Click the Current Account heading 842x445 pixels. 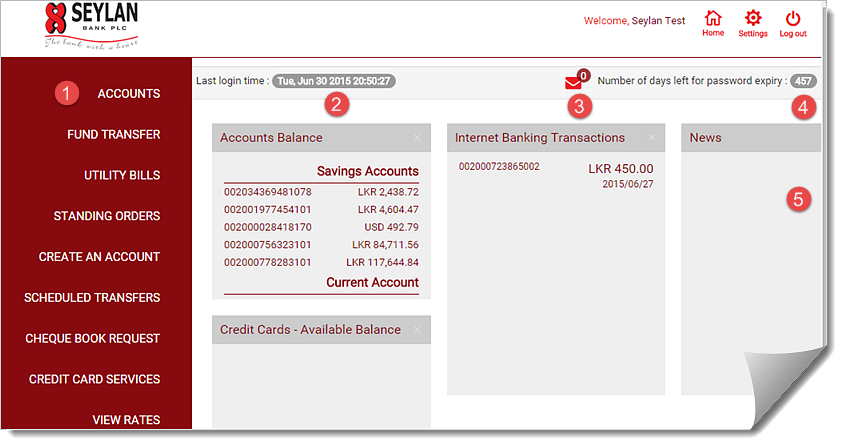pyautogui.click(x=373, y=283)
